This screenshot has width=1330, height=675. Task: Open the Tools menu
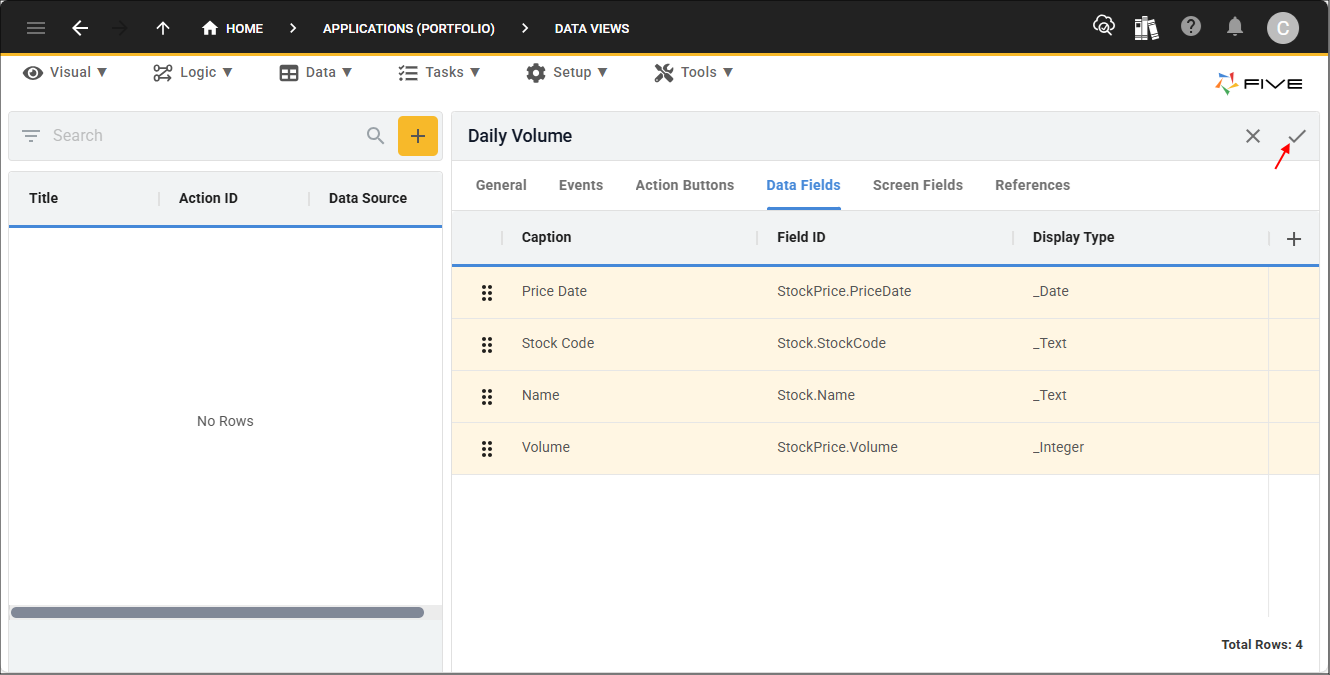pyautogui.click(x=694, y=72)
